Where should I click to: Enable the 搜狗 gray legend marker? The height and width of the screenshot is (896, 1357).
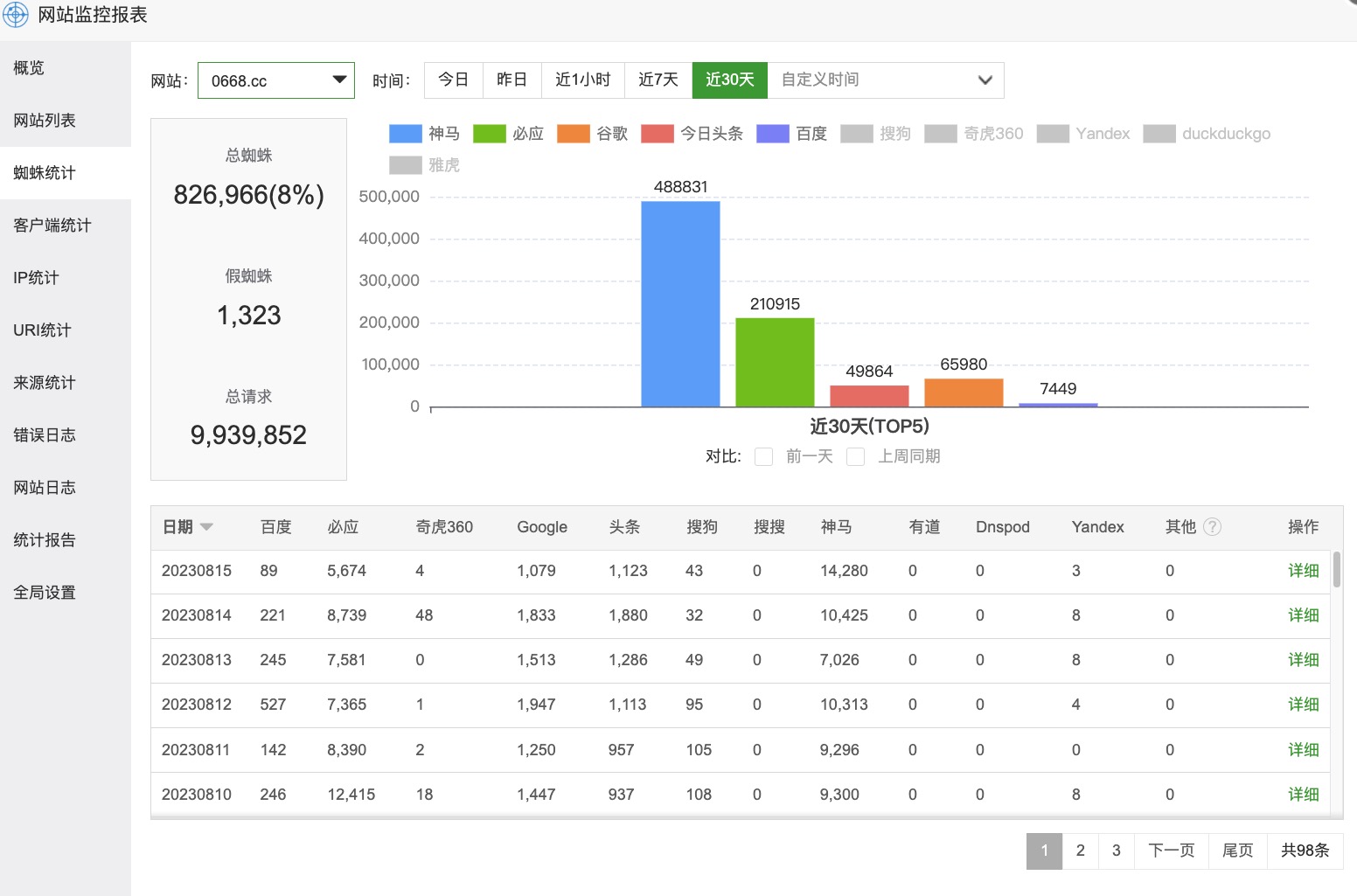pyautogui.click(x=856, y=134)
